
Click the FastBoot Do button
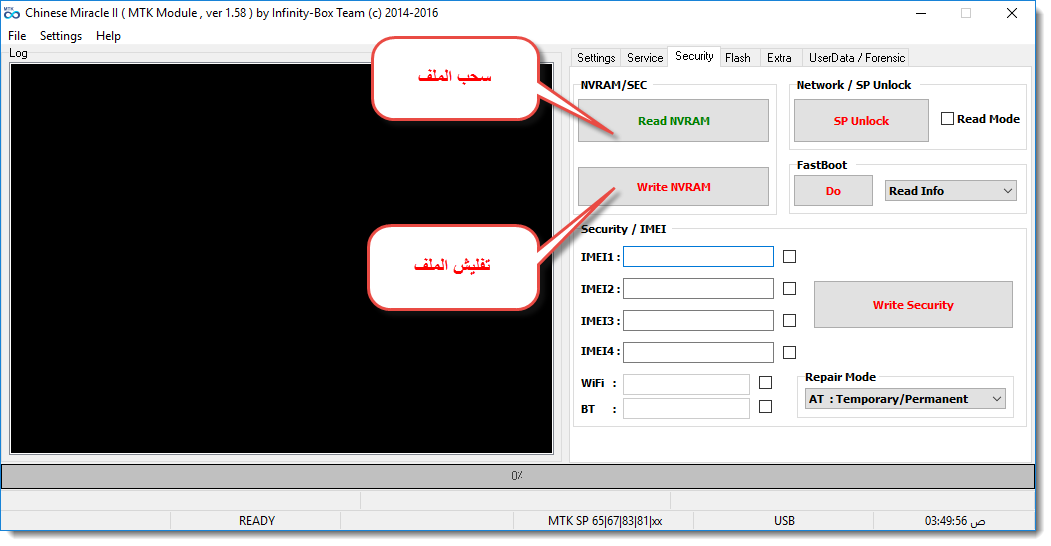click(x=833, y=191)
